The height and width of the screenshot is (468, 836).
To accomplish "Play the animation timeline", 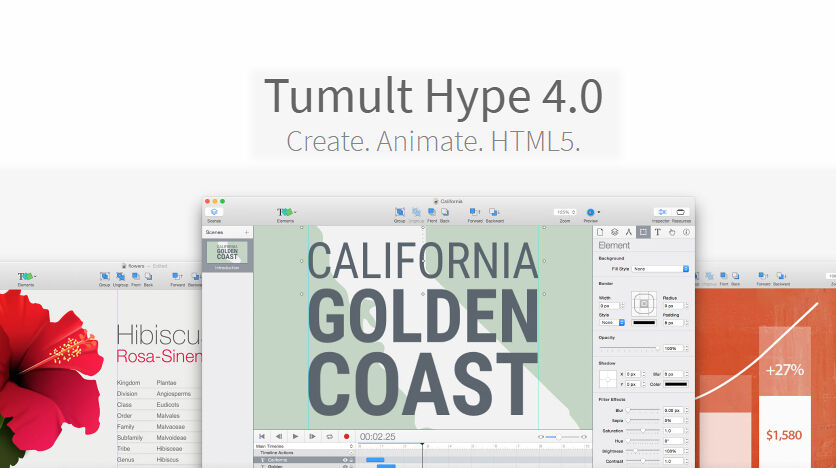I will [295, 437].
